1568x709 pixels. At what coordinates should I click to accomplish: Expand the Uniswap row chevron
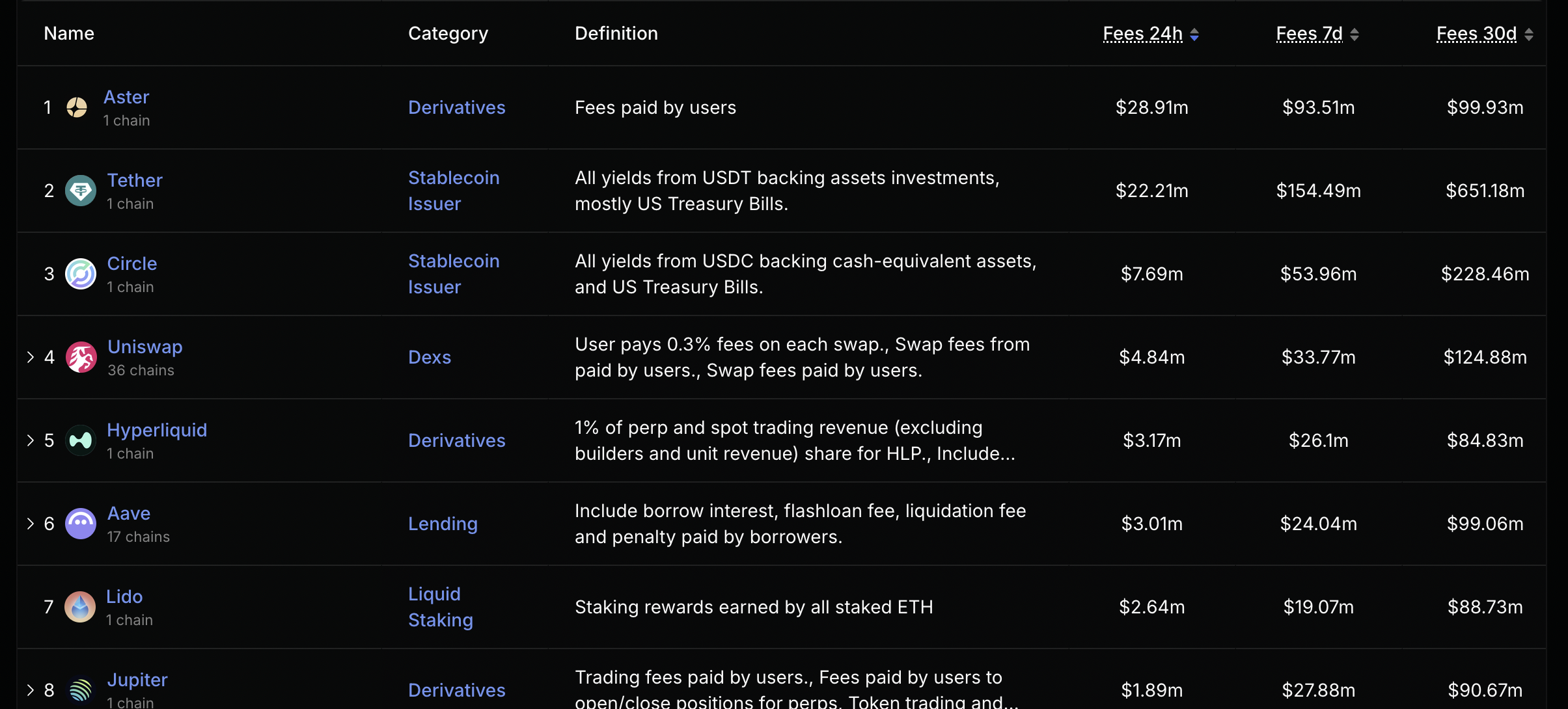click(30, 357)
